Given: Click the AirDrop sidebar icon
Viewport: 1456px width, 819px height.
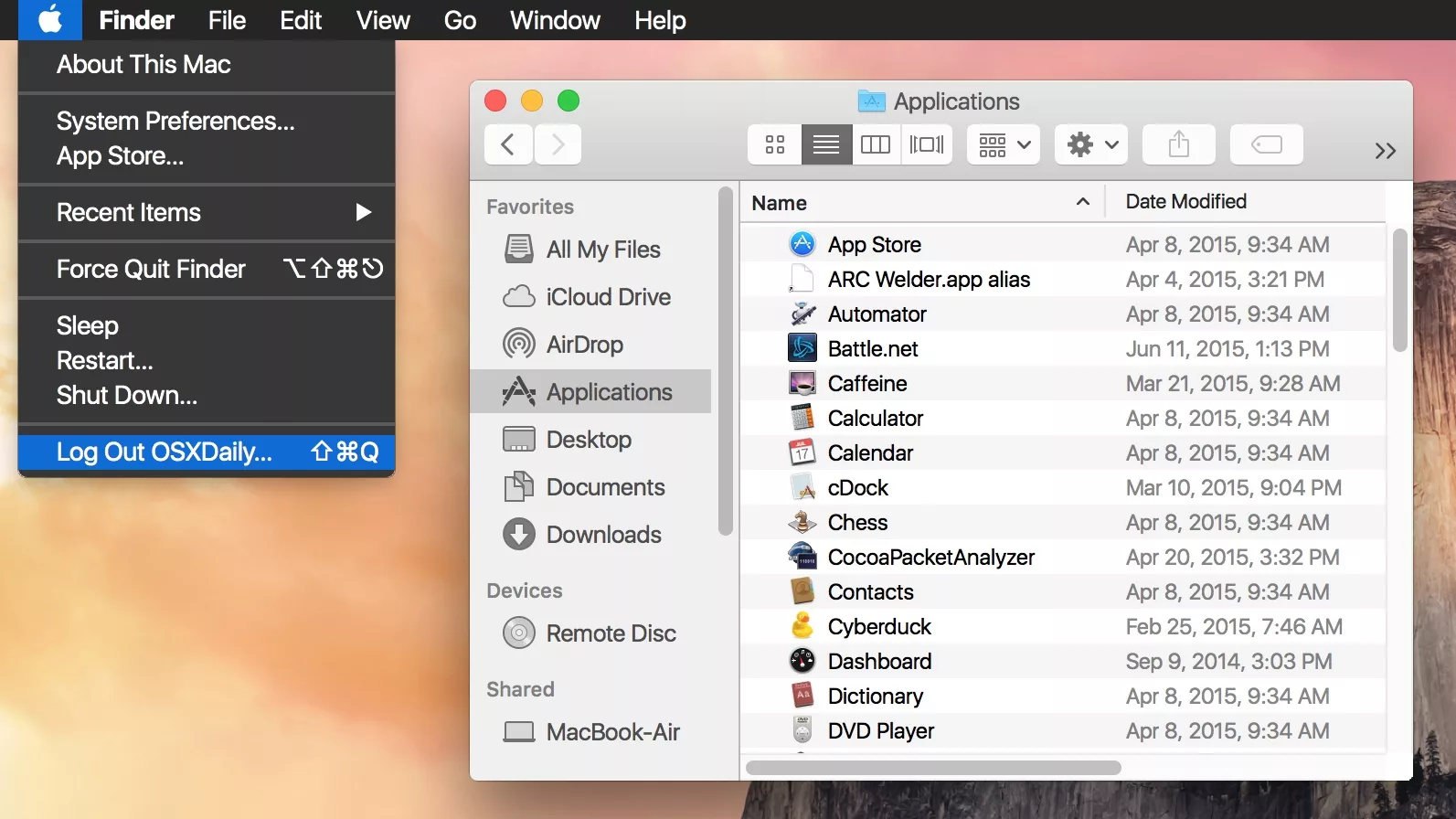Looking at the screenshot, I should coord(519,345).
